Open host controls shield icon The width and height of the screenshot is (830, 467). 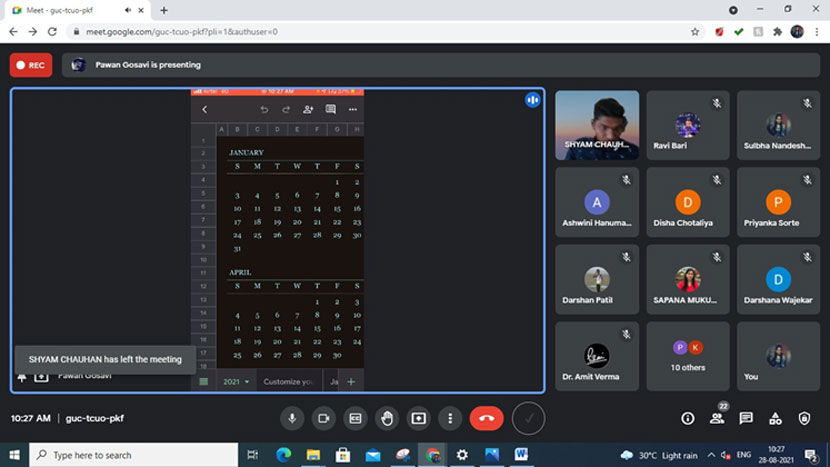(x=804, y=418)
